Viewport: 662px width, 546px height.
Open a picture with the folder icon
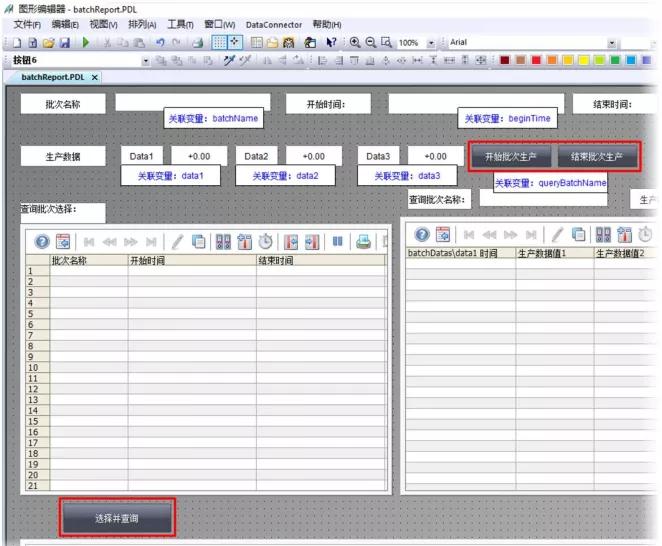coord(49,43)
